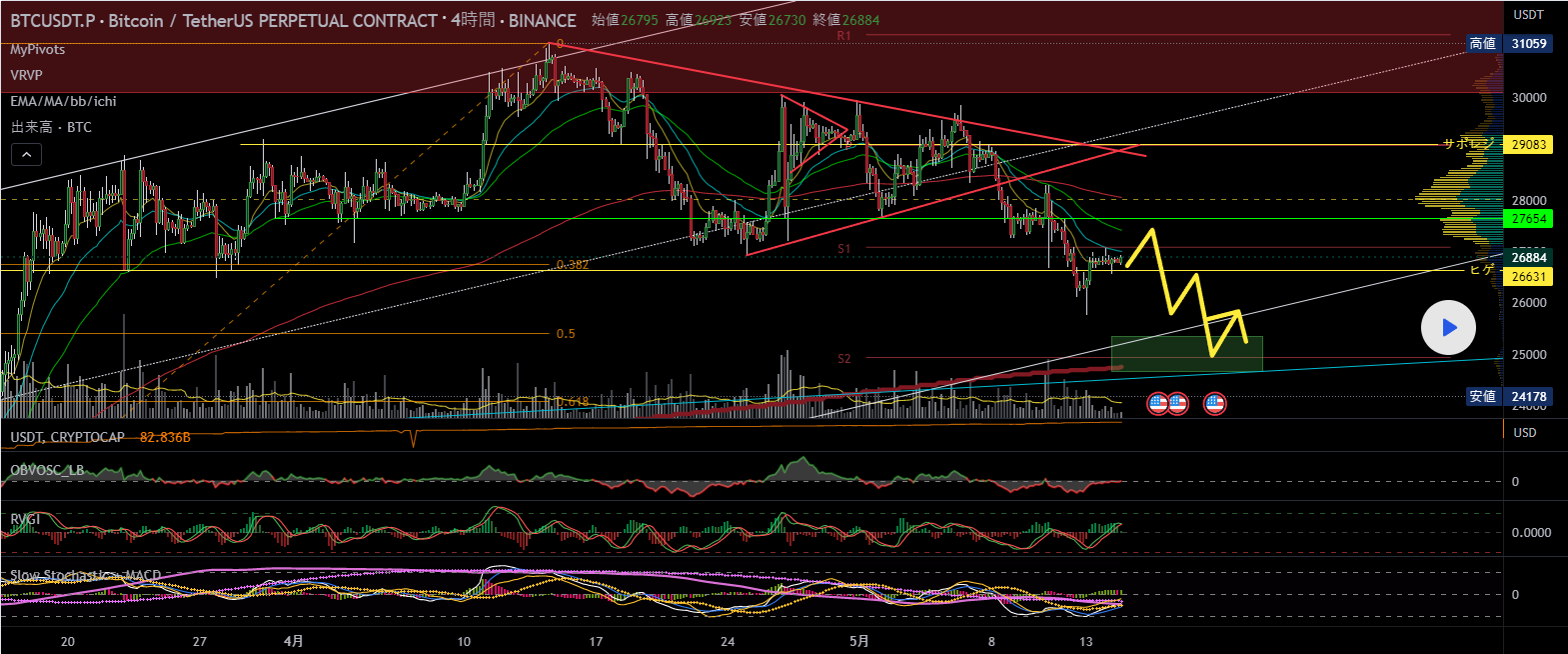
Task: Select the USDT, CRYPTOCAP indicator legend
Action: coord(68,437)
